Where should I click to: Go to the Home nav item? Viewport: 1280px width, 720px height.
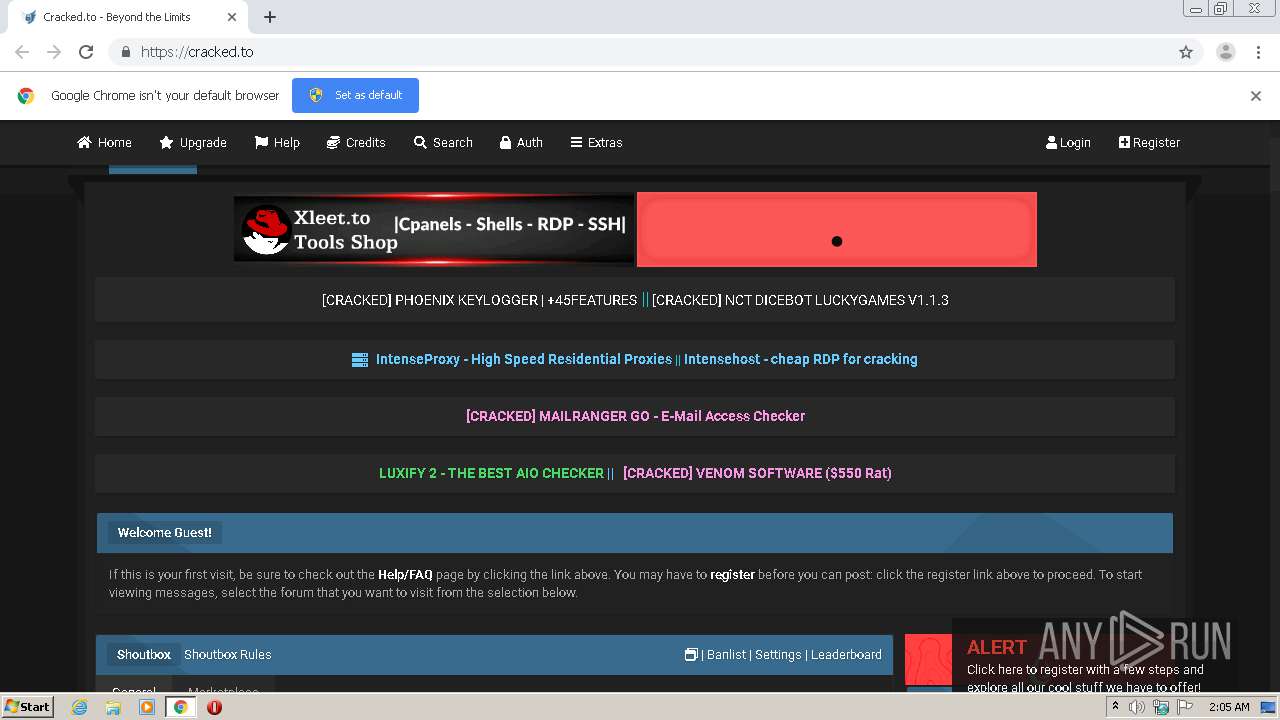pos(104,142)
